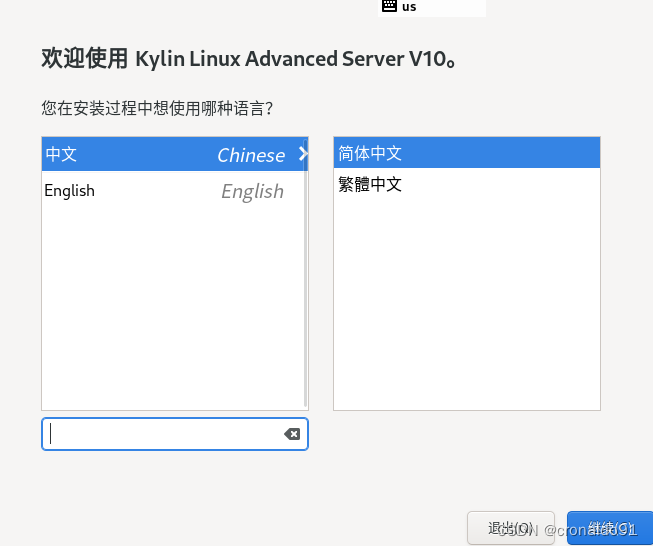653x546 pixels.
Task: Focus the language search input field
Action: point(175,434)
